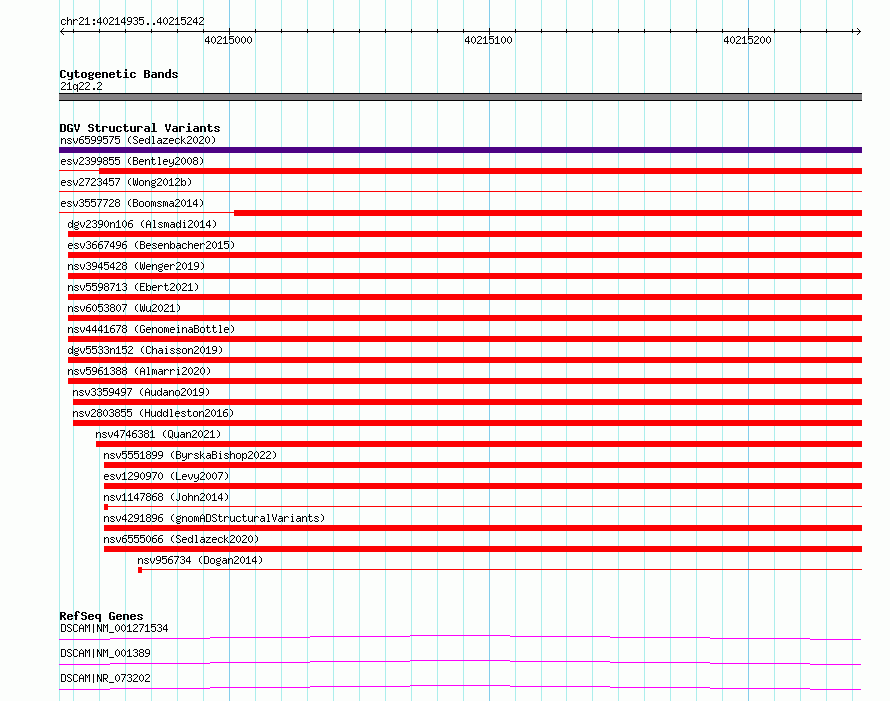Click the red bar under esv3667496 label
This screenshot has width=890, height=701.
[465, 255]
